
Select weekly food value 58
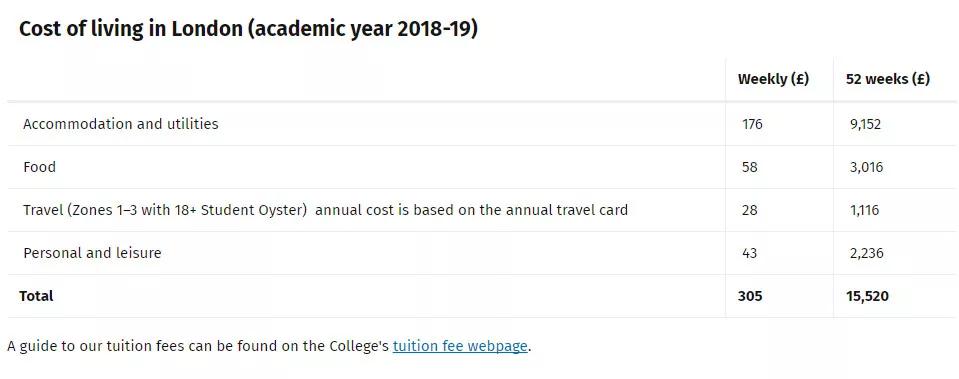tap(749, 167)
